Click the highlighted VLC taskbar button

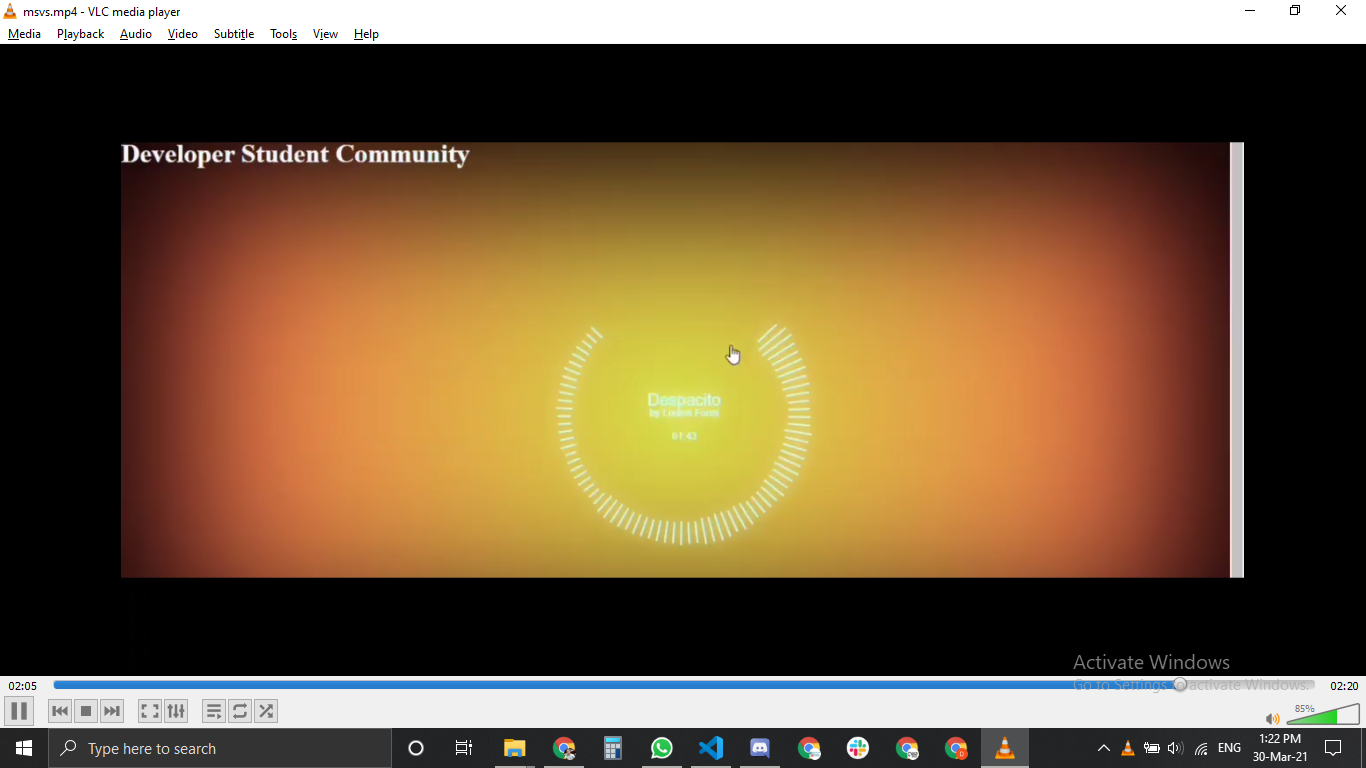1004,748
